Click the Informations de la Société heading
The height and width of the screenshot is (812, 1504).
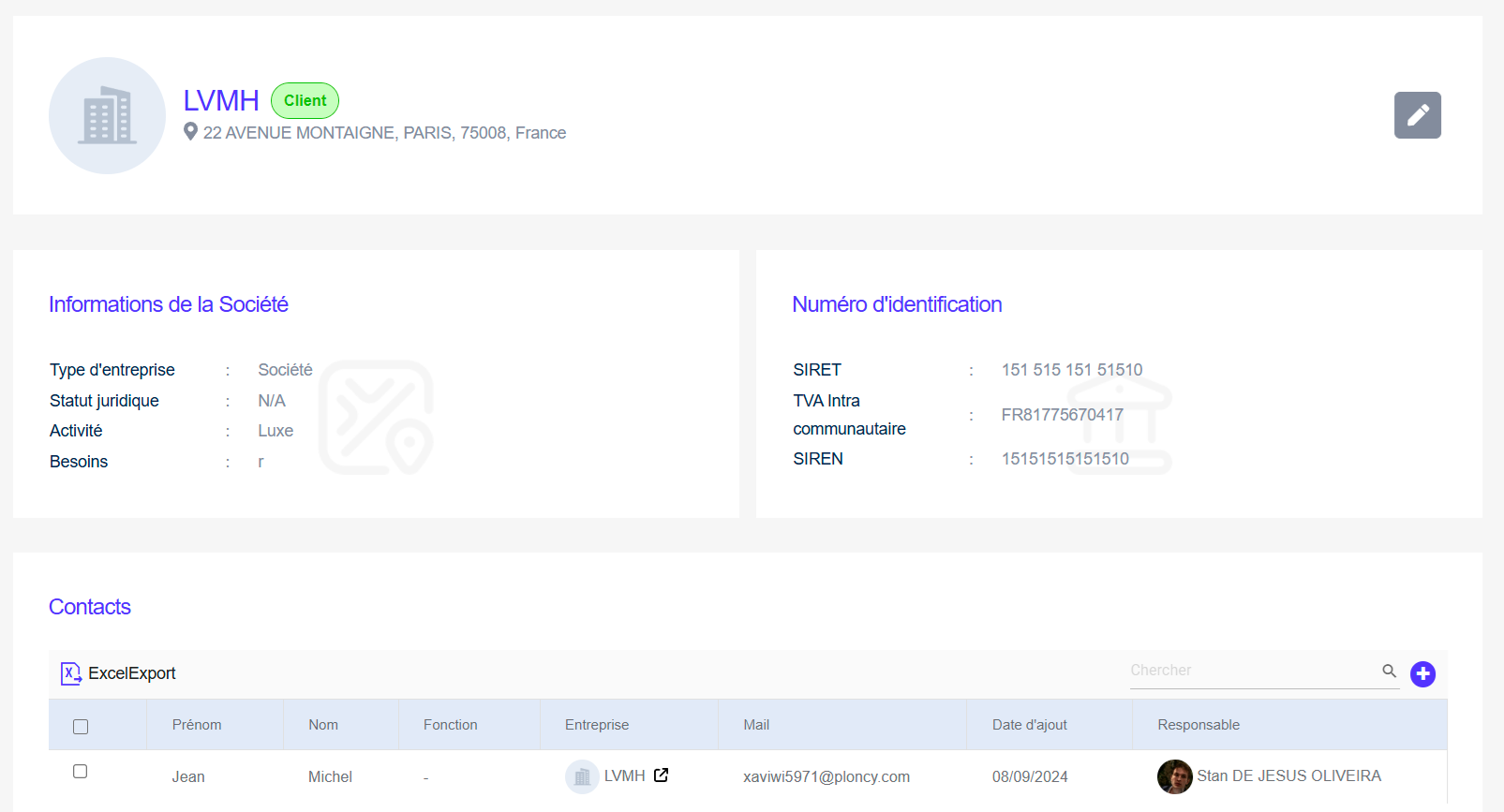click(x=169, y=304)
